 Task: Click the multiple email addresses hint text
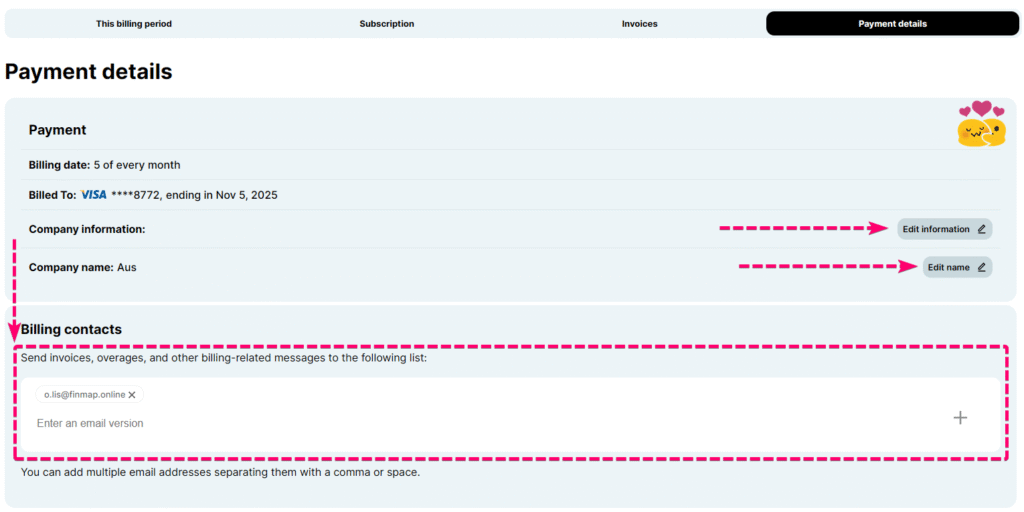(220, 472)
